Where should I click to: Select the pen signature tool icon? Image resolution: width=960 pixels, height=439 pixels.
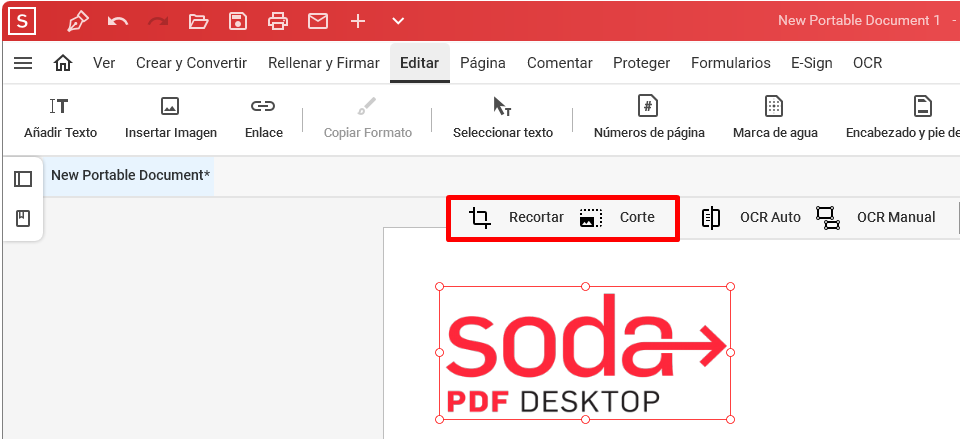tap(78, 21)
